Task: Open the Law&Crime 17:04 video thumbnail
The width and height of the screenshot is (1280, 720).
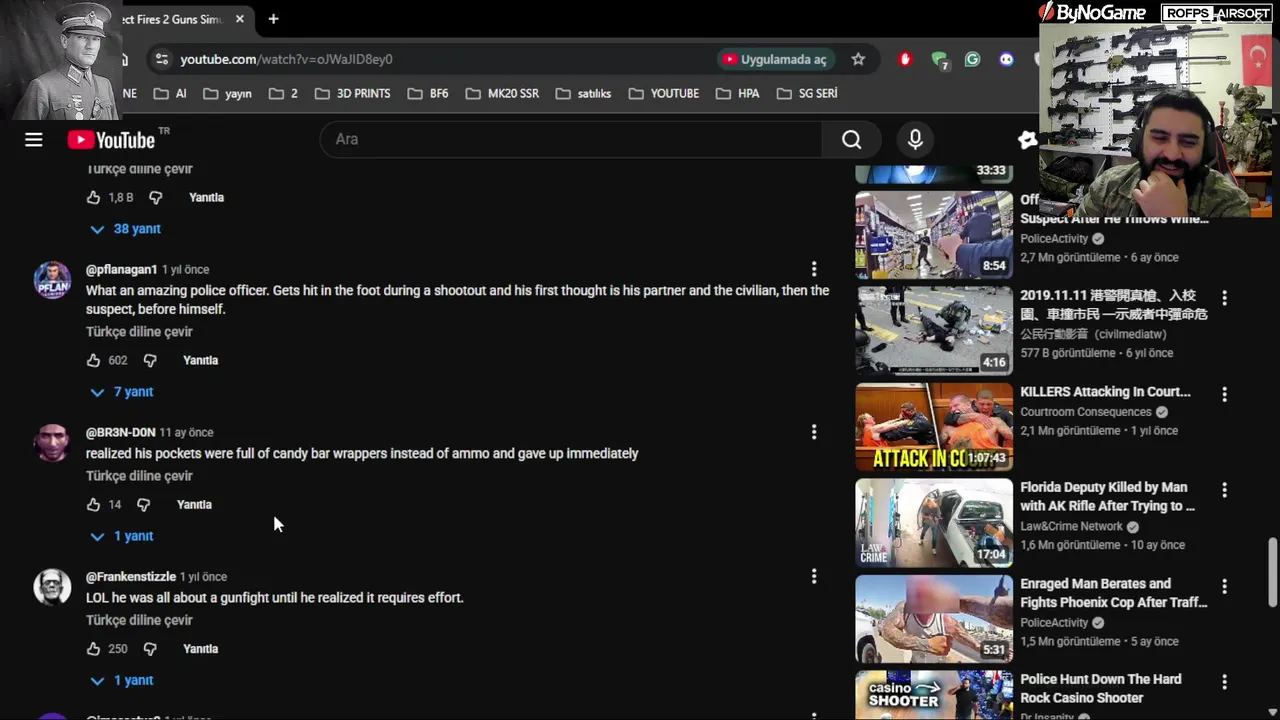Action: point(934,523)
